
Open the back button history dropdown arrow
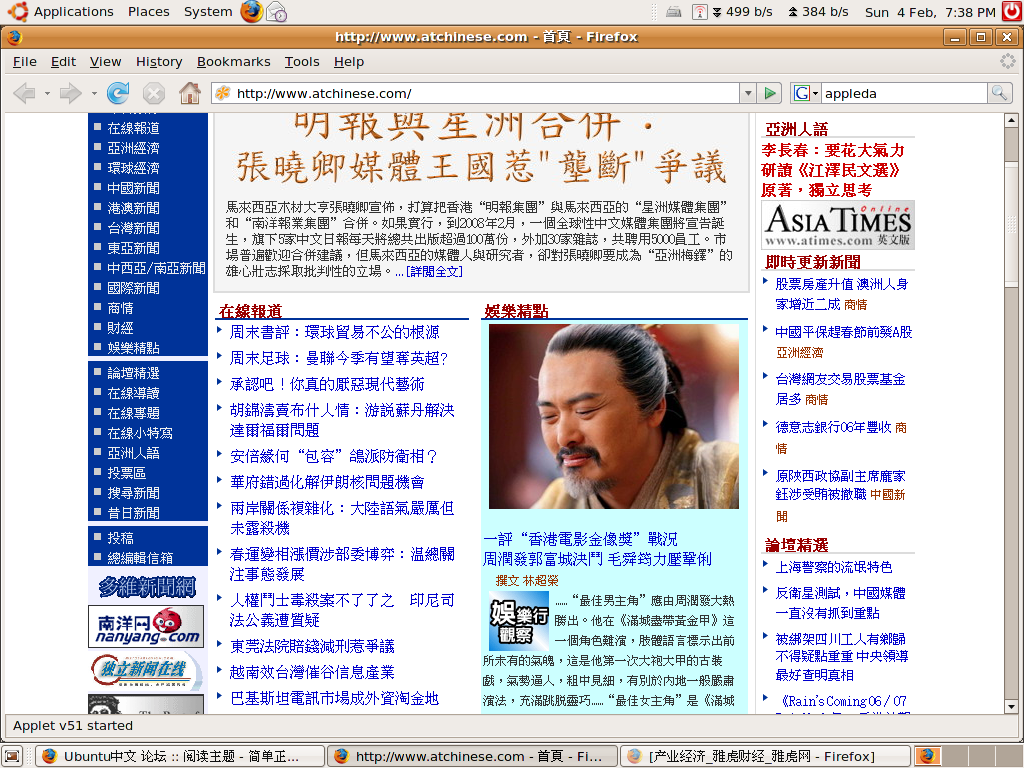coord(47,93)
